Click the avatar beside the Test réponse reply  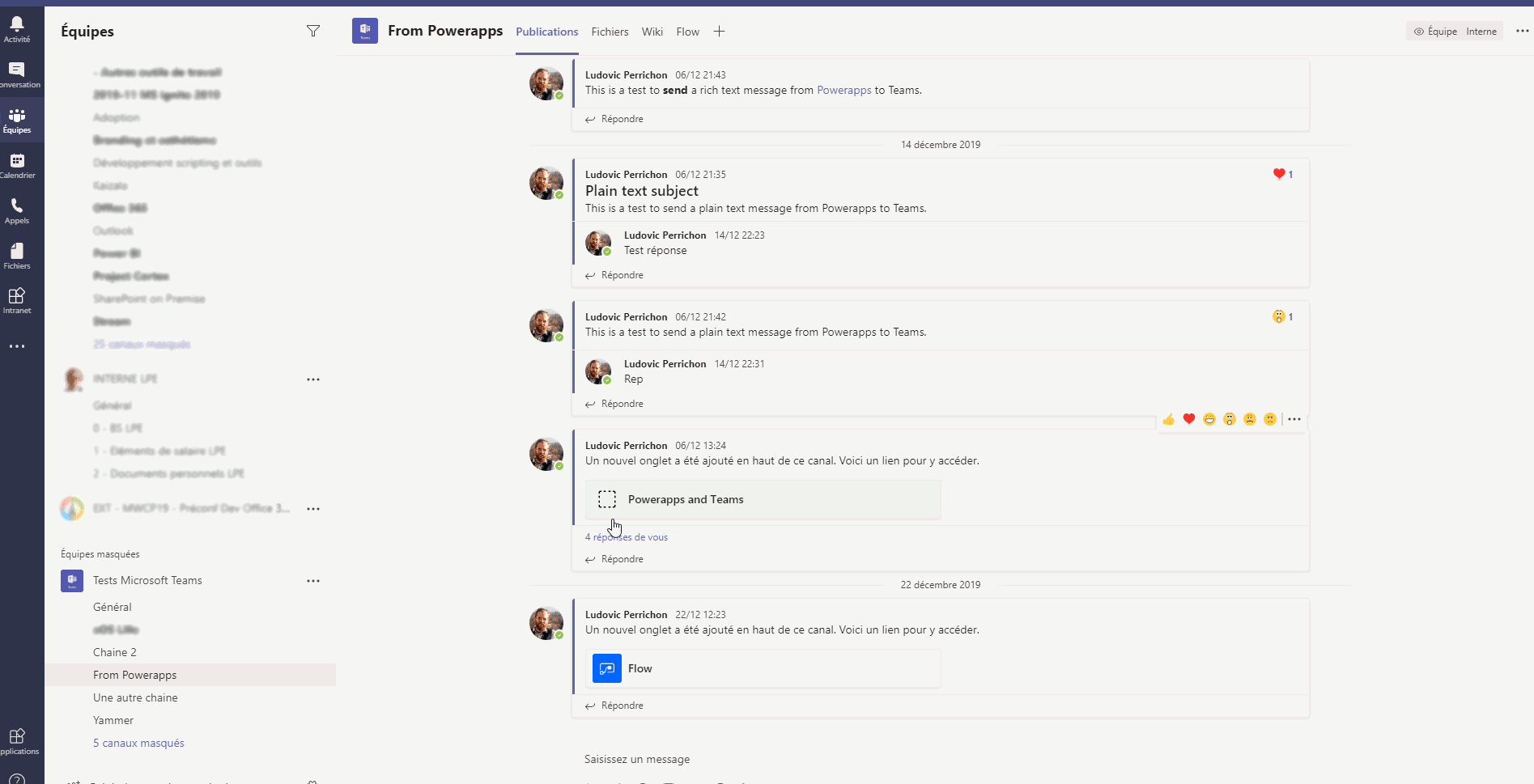pyautogui.click(x=598, y=243)
